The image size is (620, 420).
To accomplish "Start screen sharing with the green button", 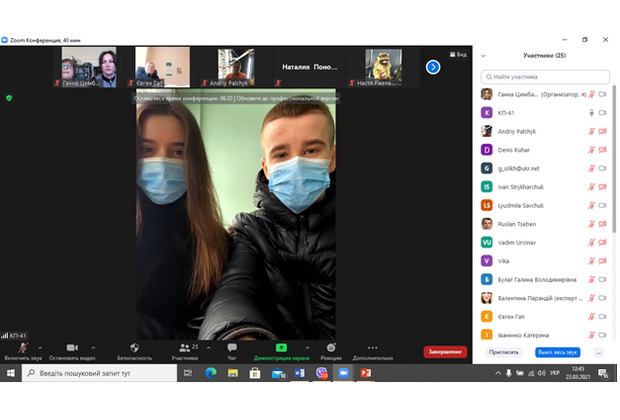I will 281,347.
